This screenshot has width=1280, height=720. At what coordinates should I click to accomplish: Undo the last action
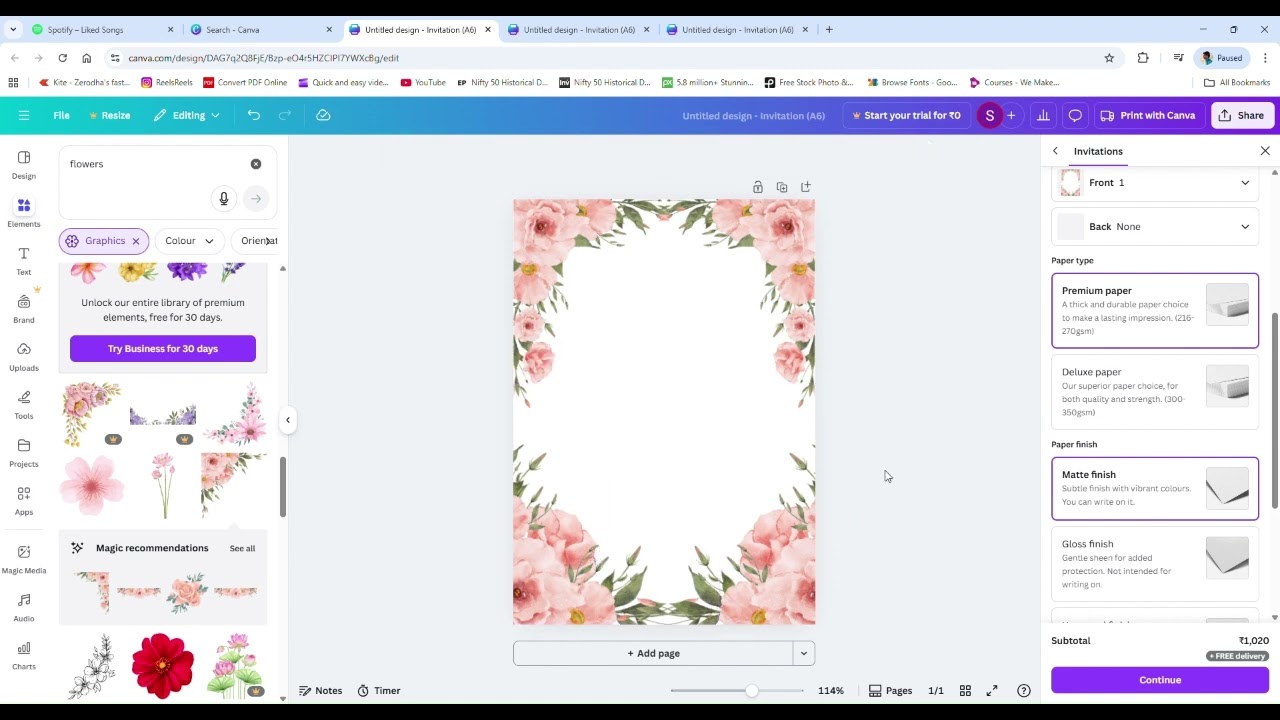[x=254, y=115]
